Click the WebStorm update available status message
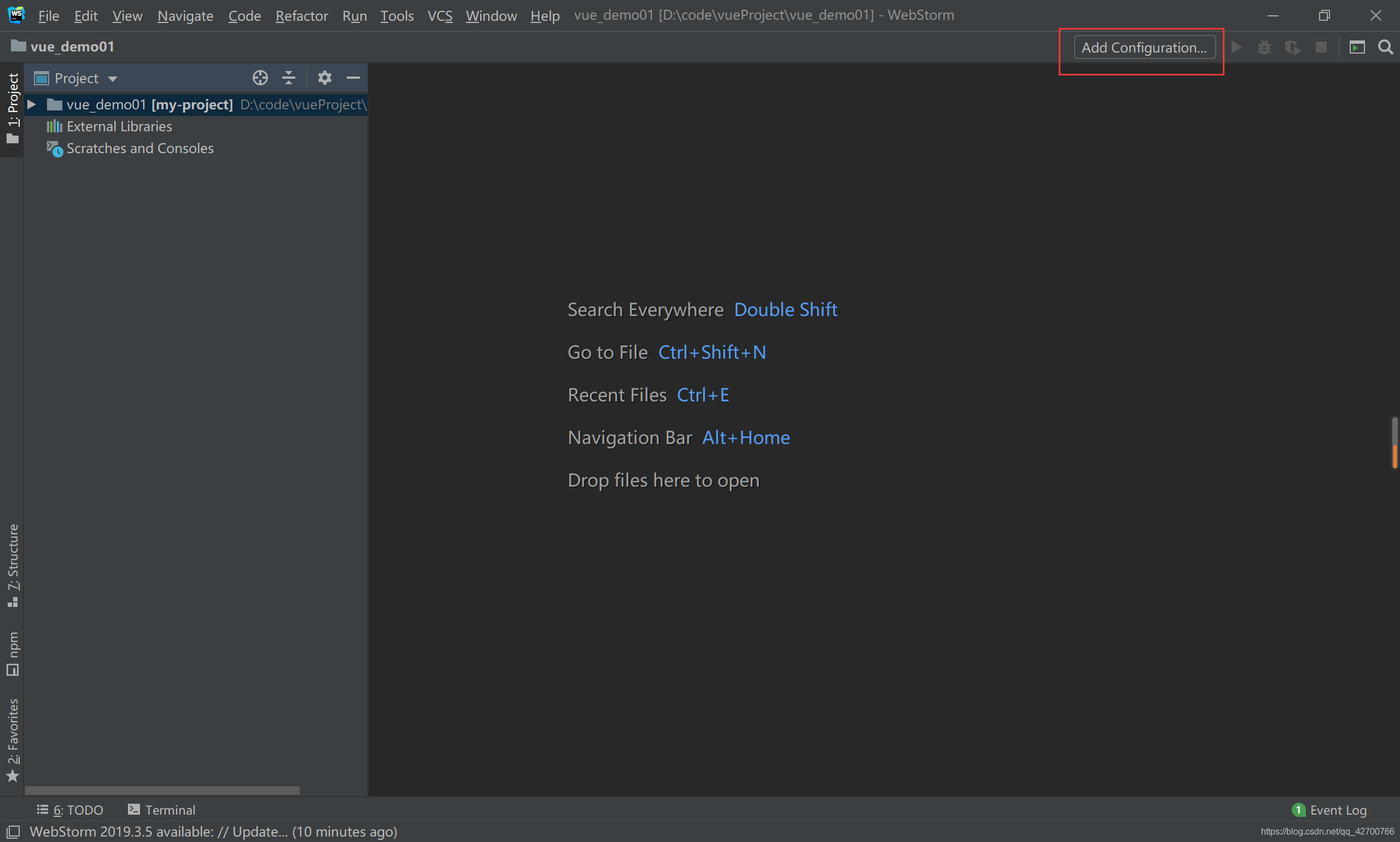1400x842 pixels. [x=213, y=832]
